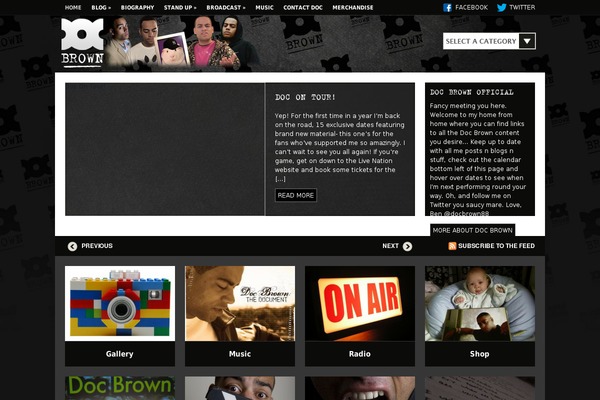
Task: Open the Contact Doc page
Action: (x=303, y=7)
